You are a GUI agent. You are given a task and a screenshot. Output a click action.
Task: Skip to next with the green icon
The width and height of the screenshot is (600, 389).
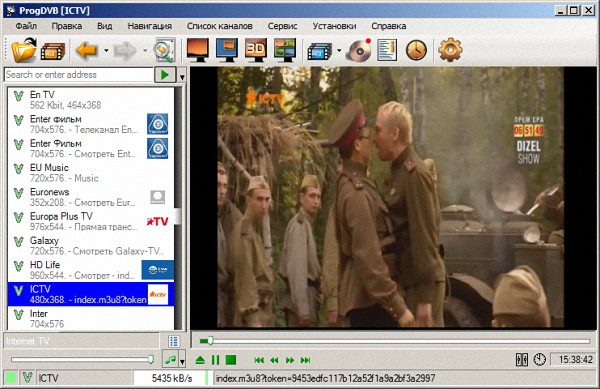[x=305, y=360]
